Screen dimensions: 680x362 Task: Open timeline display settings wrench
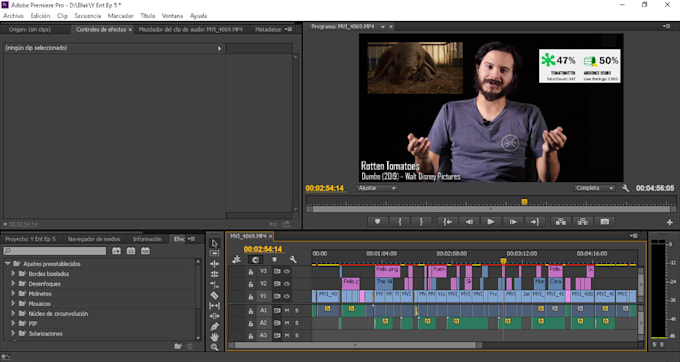[293, 259]
